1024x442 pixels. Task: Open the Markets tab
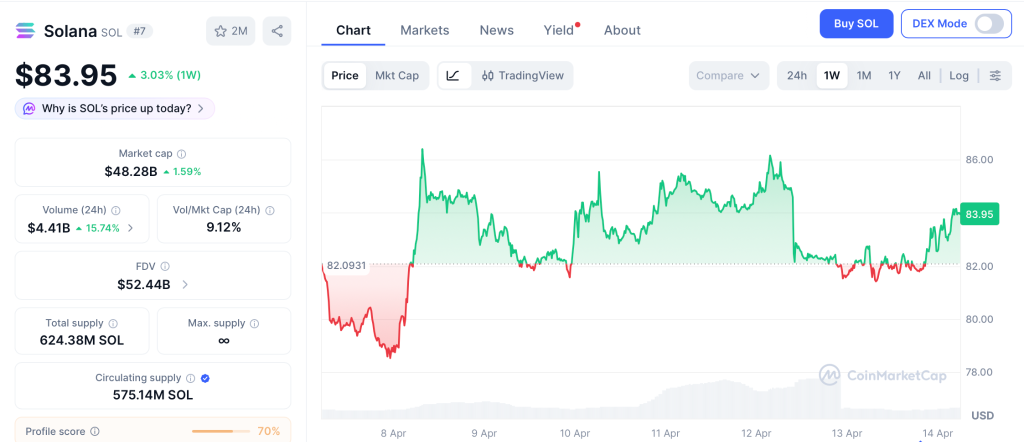pyautogui.click(x=425, y=30)
